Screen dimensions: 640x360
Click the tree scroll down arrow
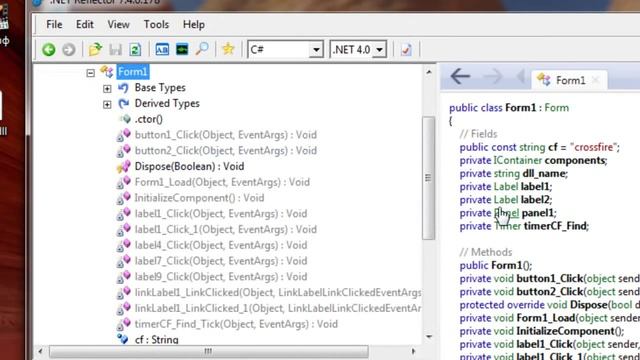click(x=429, y=337)
